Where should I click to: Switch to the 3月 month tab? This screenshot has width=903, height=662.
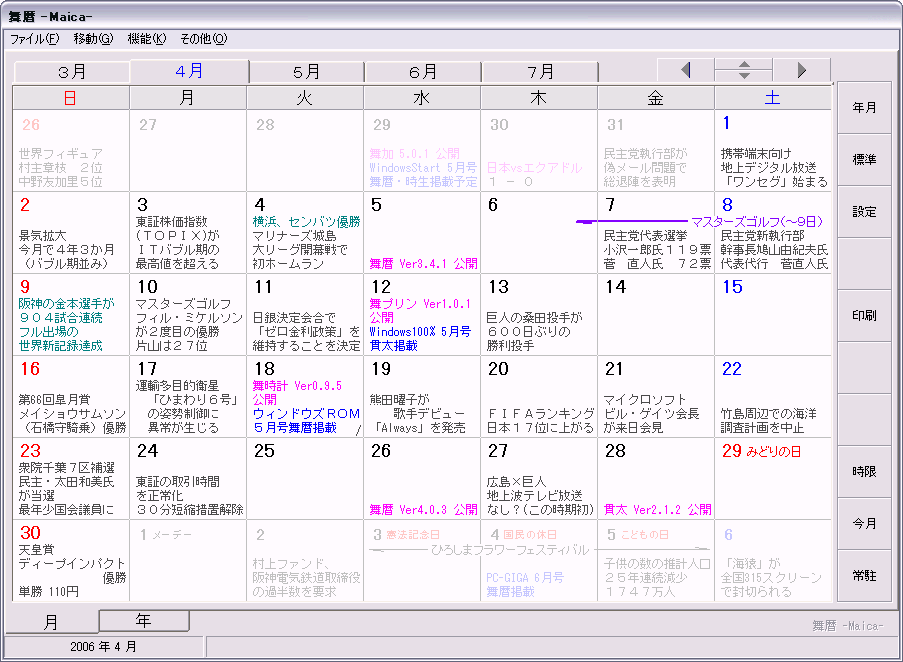click(x=72, y=72)
